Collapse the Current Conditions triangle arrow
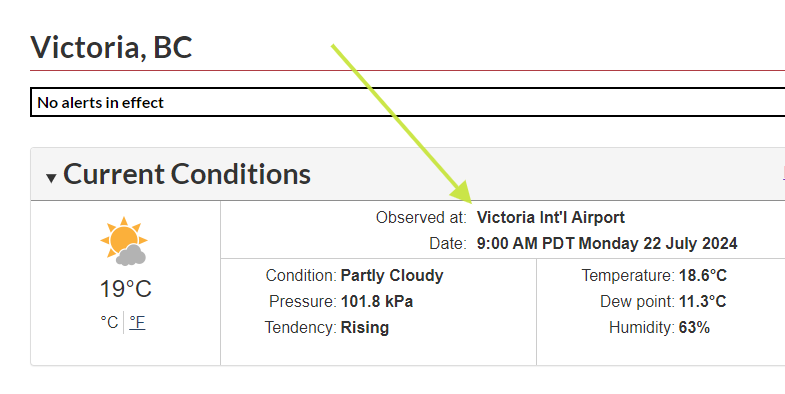Viewport: 785px width, 394px height. tap(51, 178)
